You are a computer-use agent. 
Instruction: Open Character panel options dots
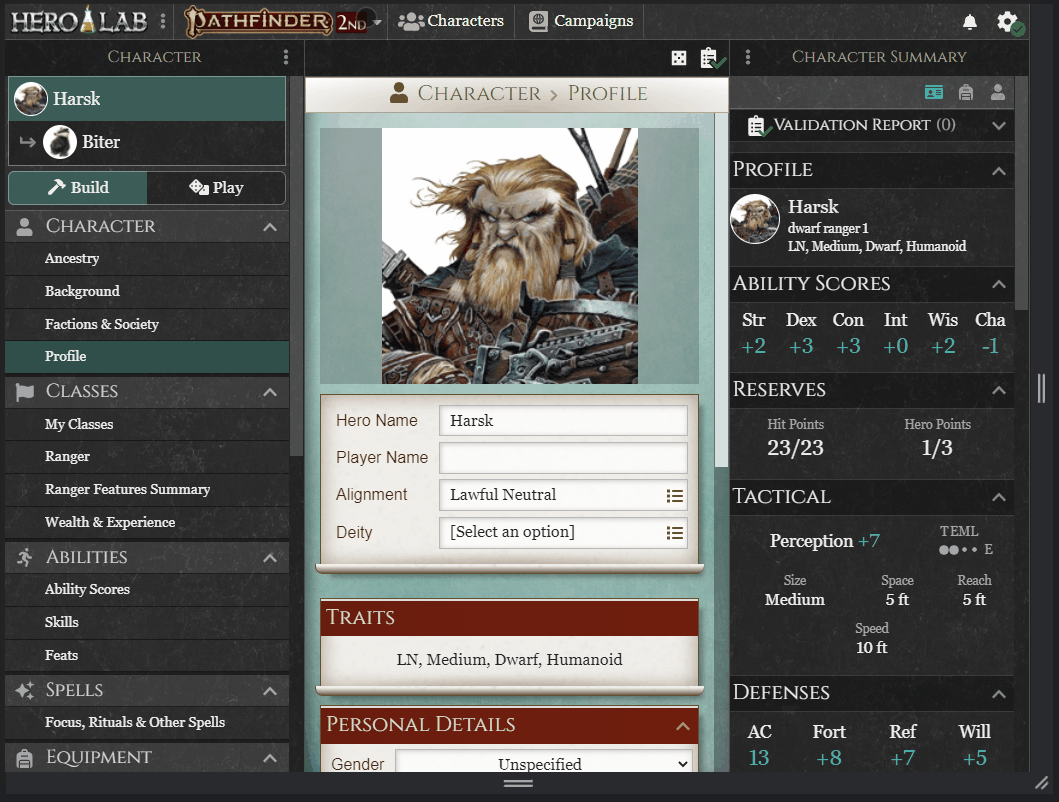pyautogui.click(x=286, y=57)
